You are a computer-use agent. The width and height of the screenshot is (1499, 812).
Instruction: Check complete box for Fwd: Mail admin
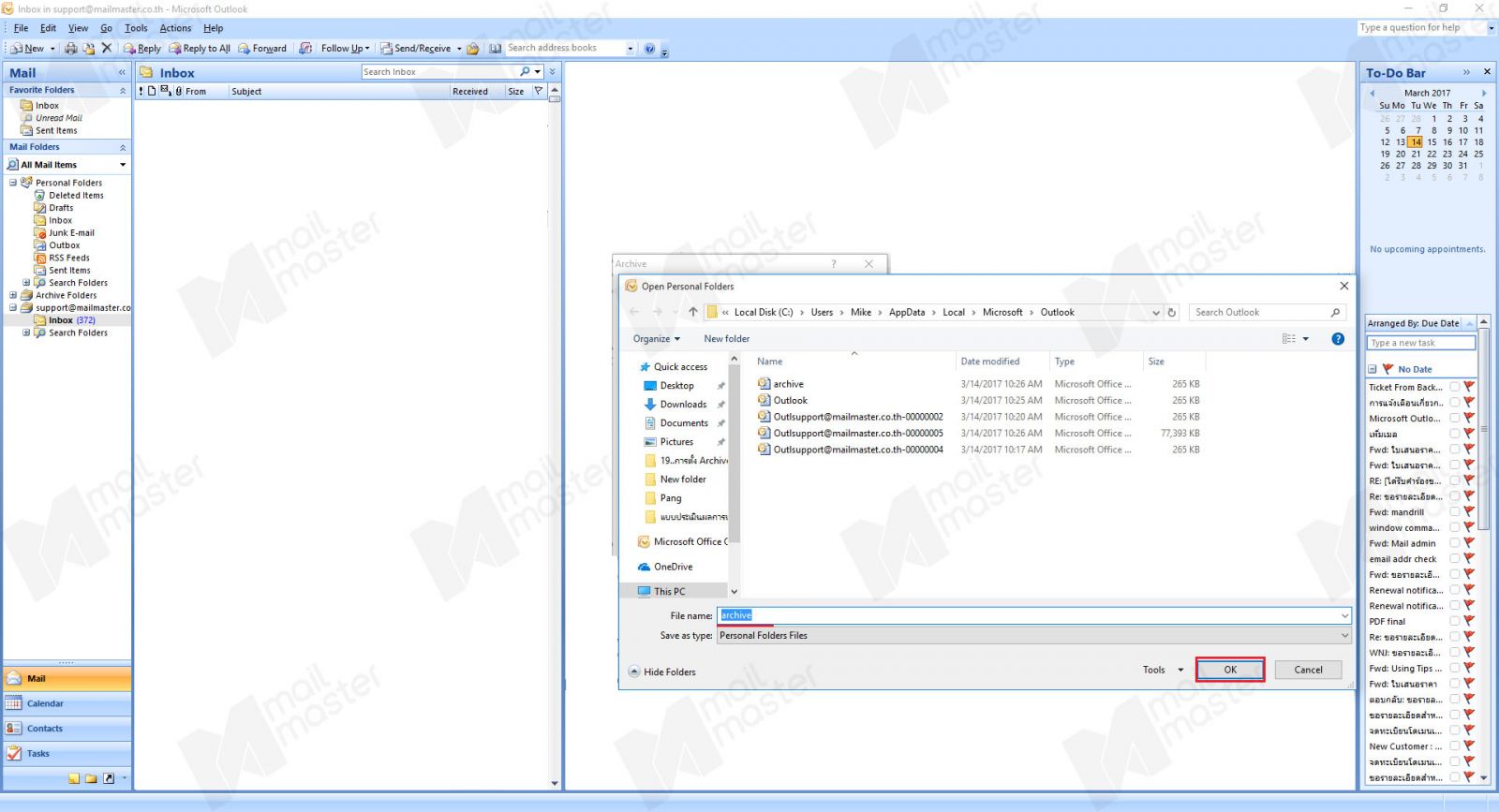[x=1454, y=542]
